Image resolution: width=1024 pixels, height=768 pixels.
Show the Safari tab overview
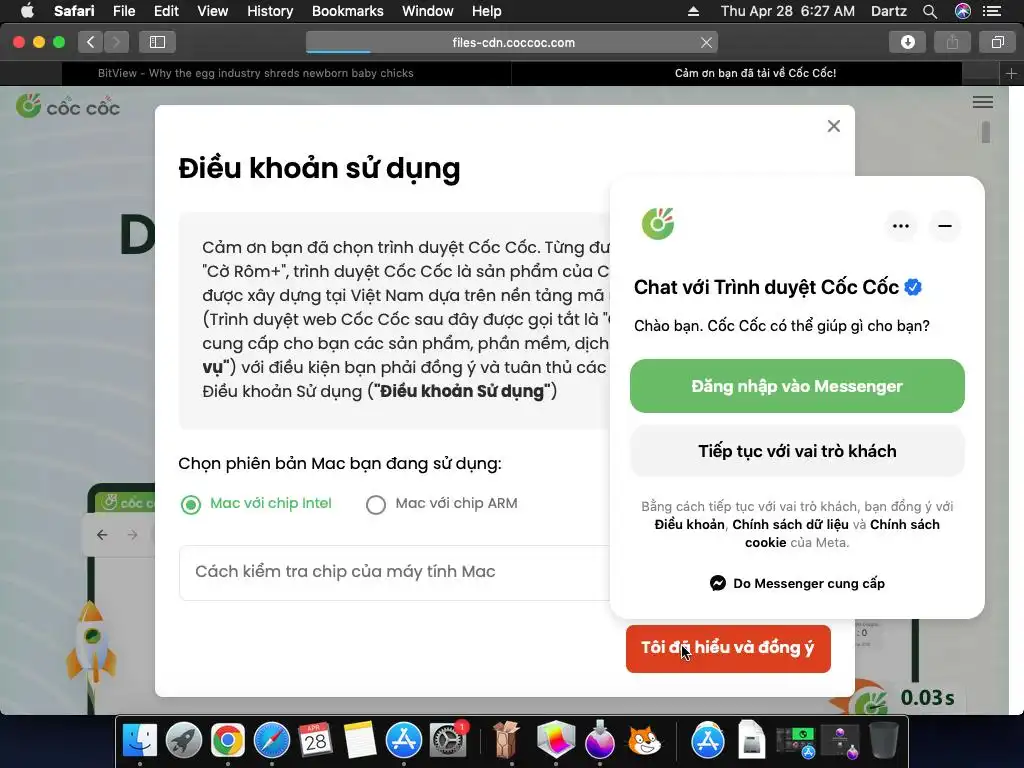997,42
